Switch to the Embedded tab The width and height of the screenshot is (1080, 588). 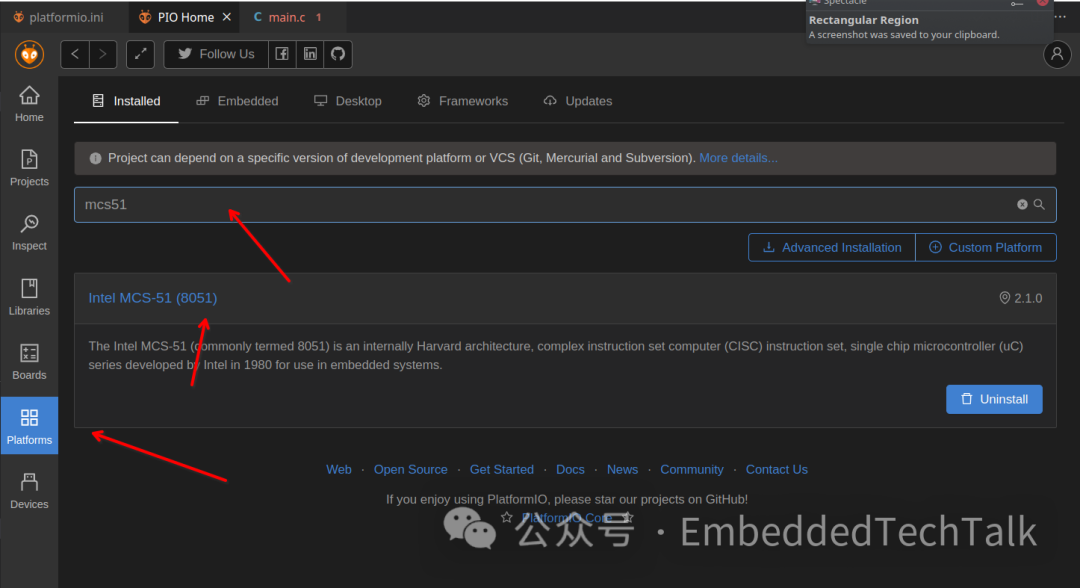pos(237,100)
